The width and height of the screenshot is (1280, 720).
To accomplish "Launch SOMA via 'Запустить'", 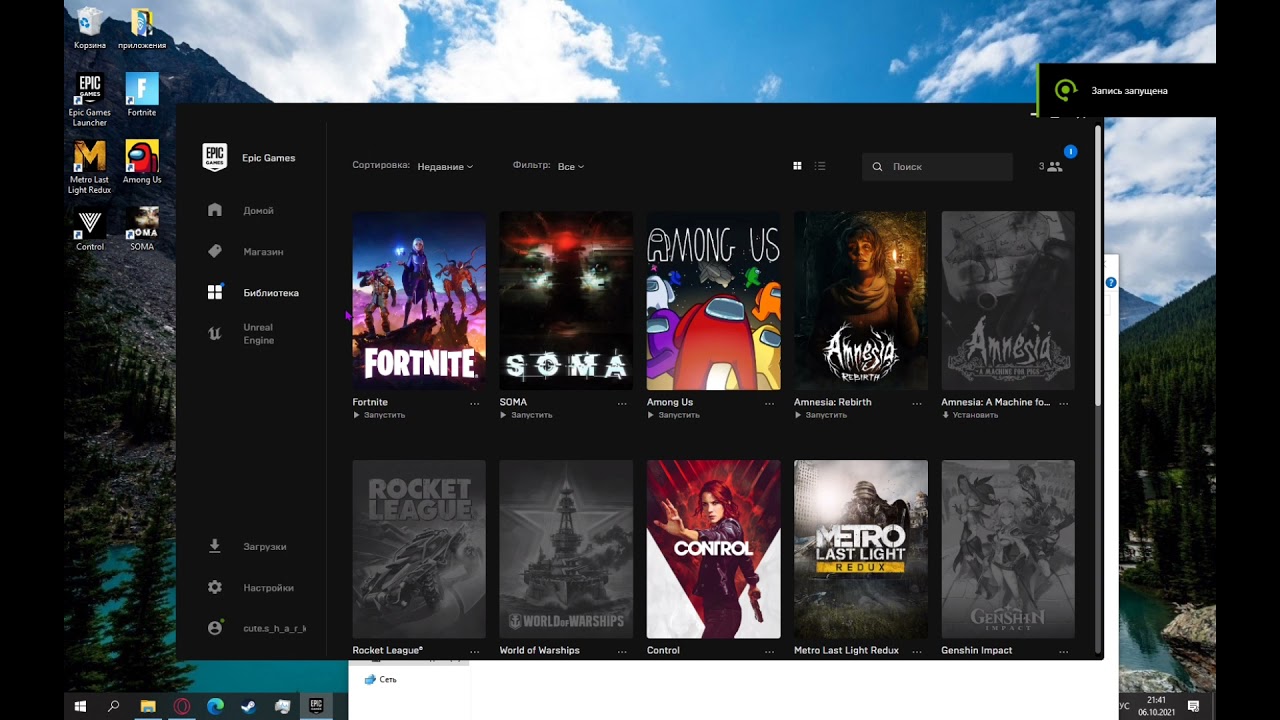I will pos(526,415).
